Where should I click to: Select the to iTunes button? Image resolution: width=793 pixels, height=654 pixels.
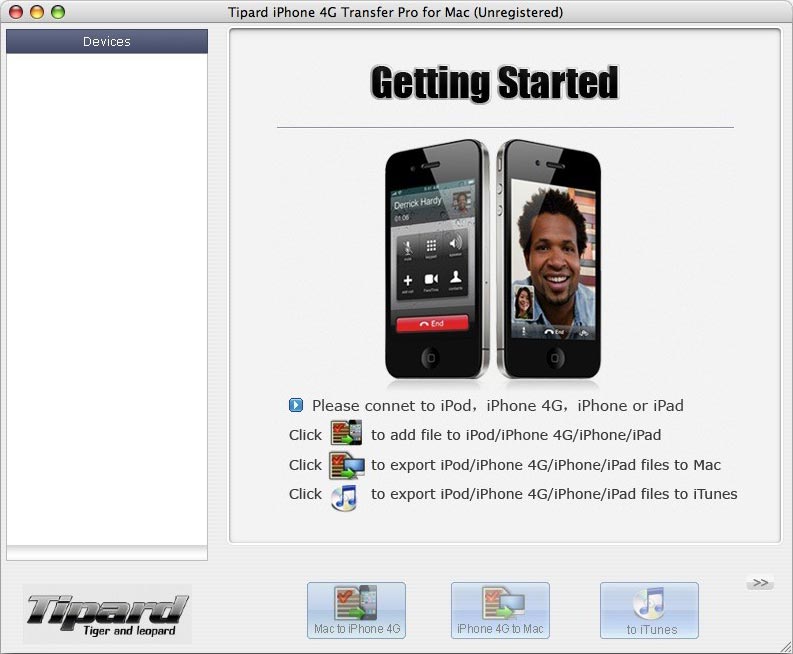(649, 610)
